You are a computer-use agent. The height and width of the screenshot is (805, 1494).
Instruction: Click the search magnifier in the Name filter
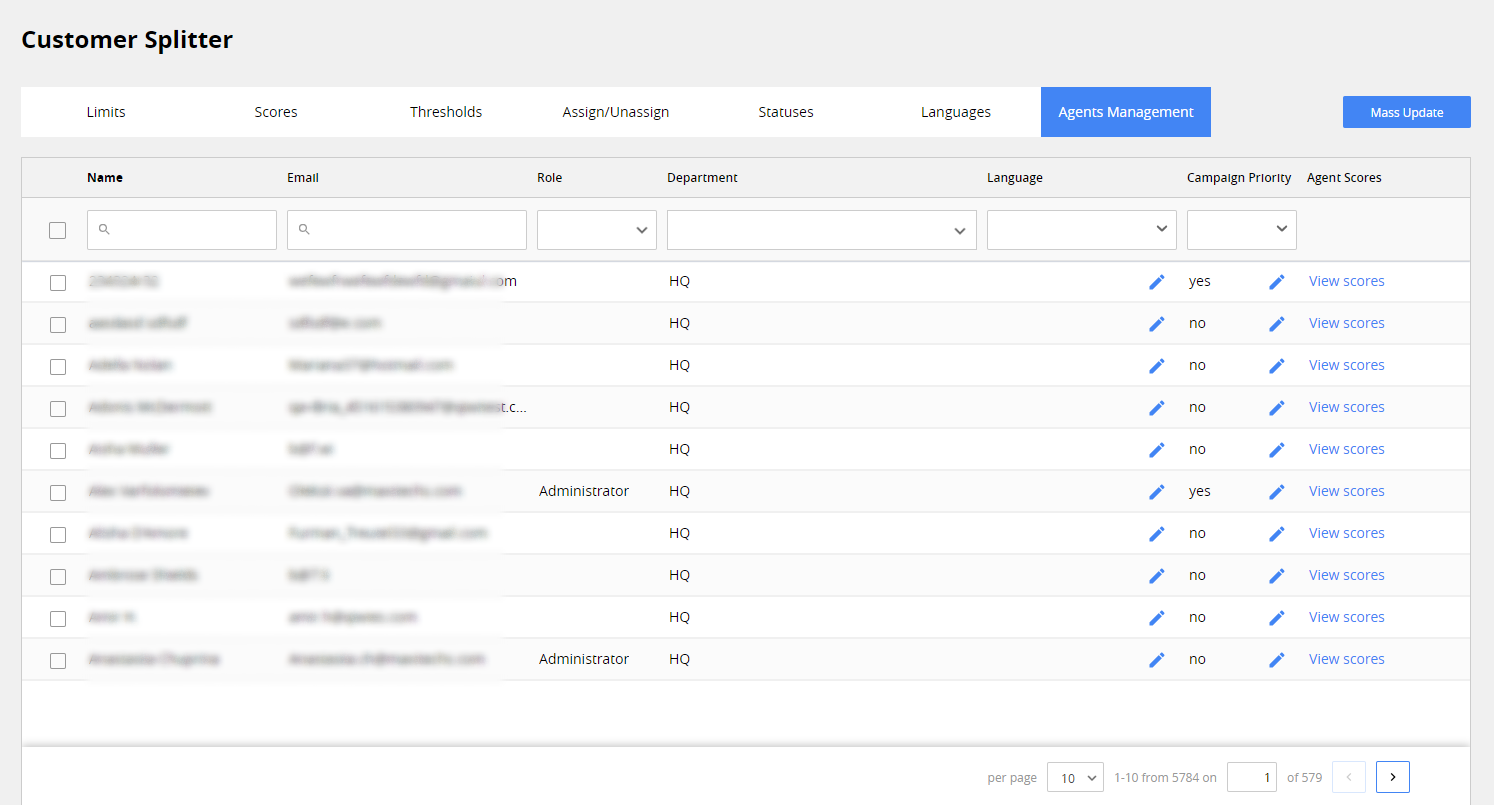tap(104, 229)
